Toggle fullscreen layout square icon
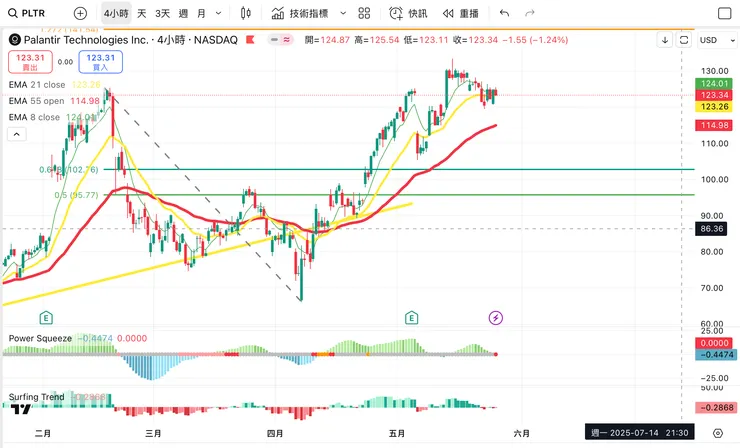The height and width of the screenshot is (448, 740). pos(724,13)
